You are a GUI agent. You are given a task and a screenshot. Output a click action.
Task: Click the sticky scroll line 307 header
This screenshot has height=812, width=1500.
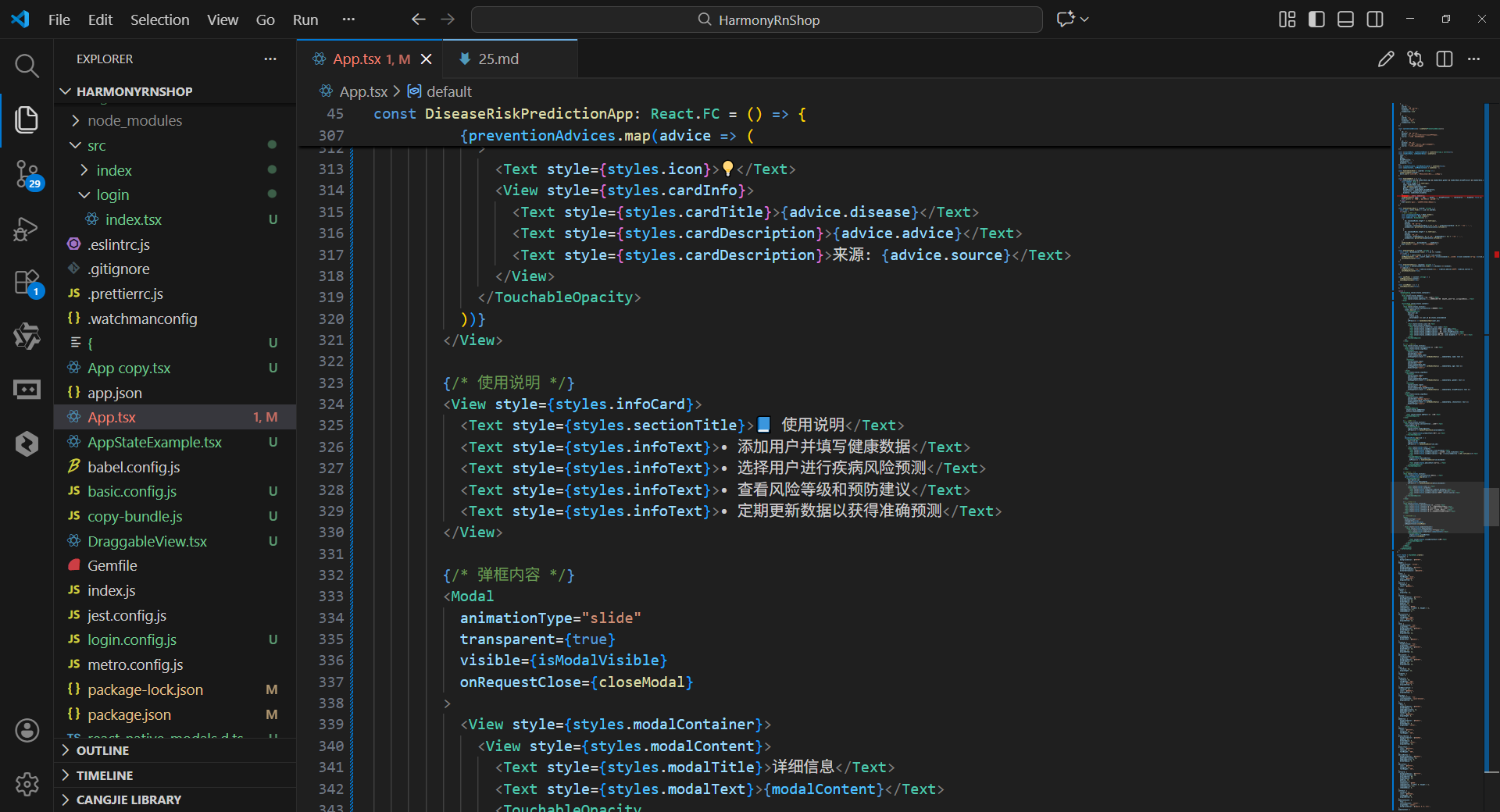tap(844, 135)
